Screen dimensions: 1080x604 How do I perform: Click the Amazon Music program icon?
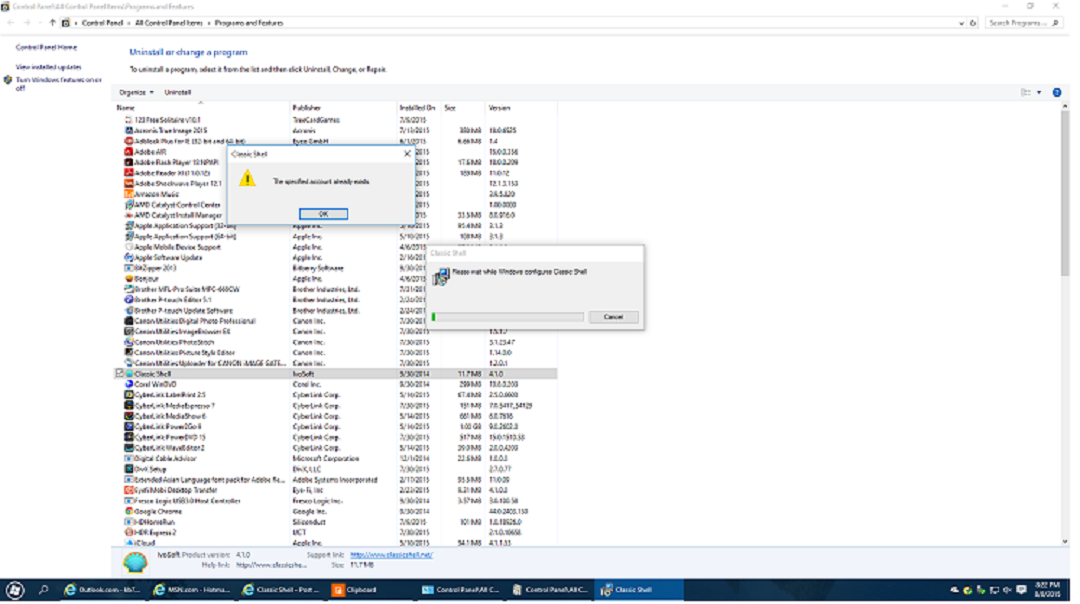(x=128, y=195)
